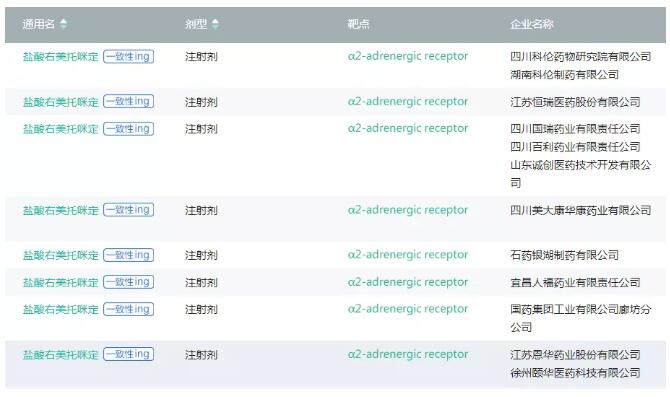Click 一致性ing badge in 江苏恩华 row
This screenshot has height=397, width=670.
pos(129,354)
